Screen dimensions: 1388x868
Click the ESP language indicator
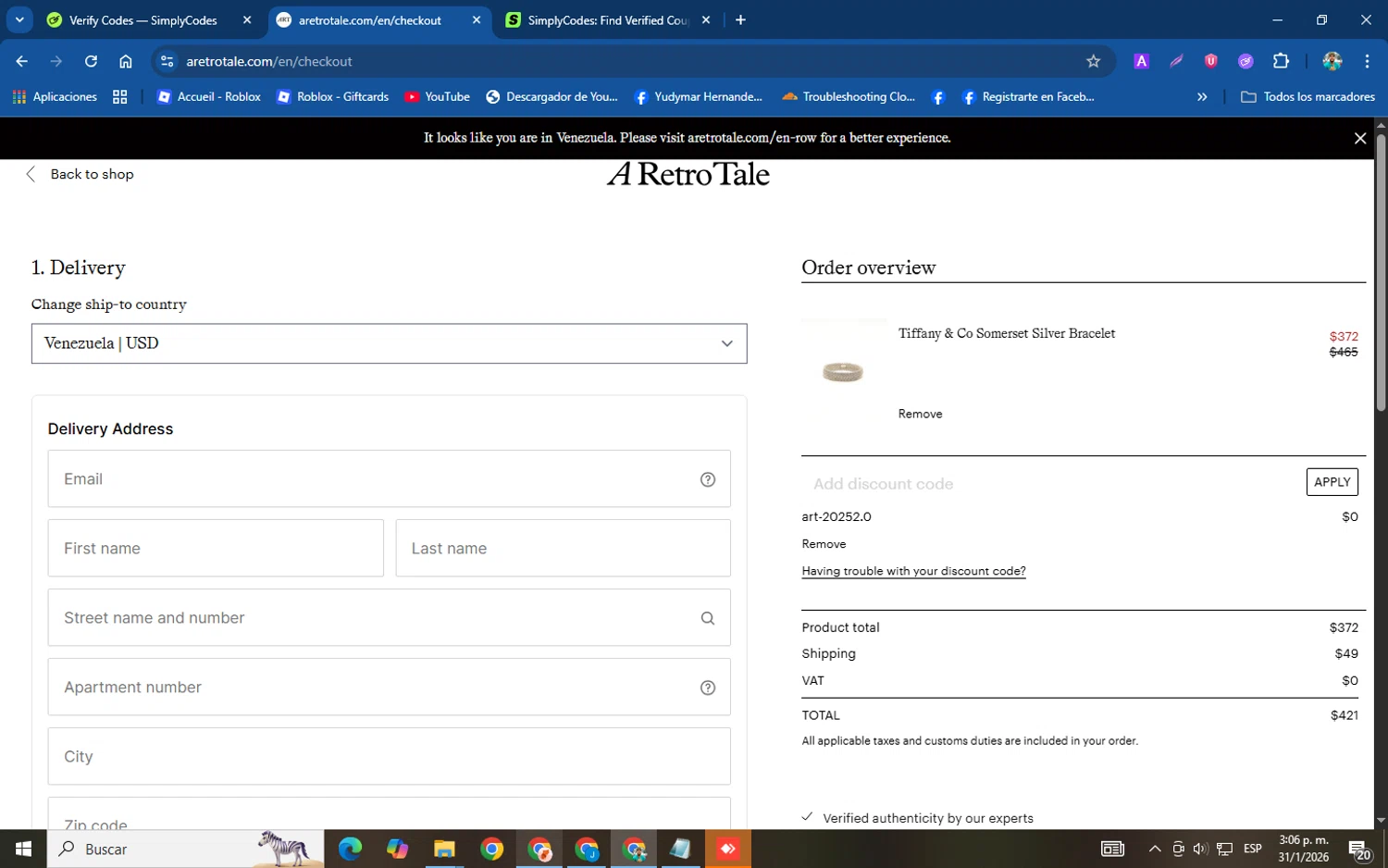(x=1253, y=849)
